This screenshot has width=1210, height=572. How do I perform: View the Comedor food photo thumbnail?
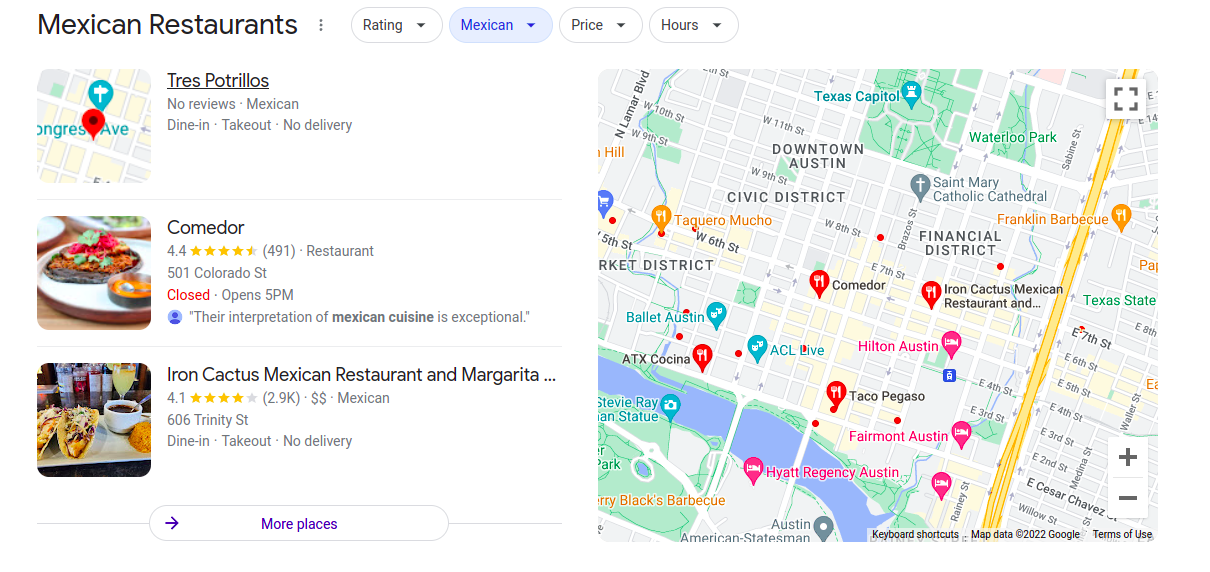tap(94, 273)
